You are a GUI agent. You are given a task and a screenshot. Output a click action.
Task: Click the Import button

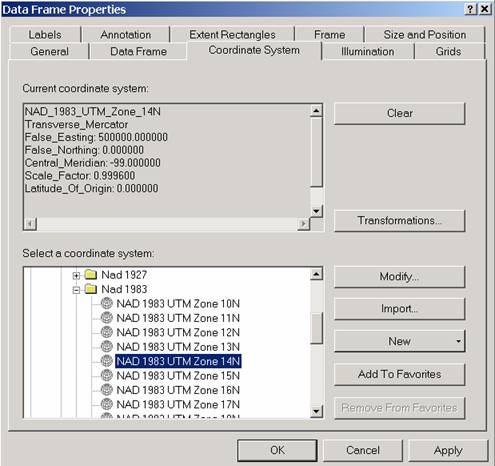point(399,309)
